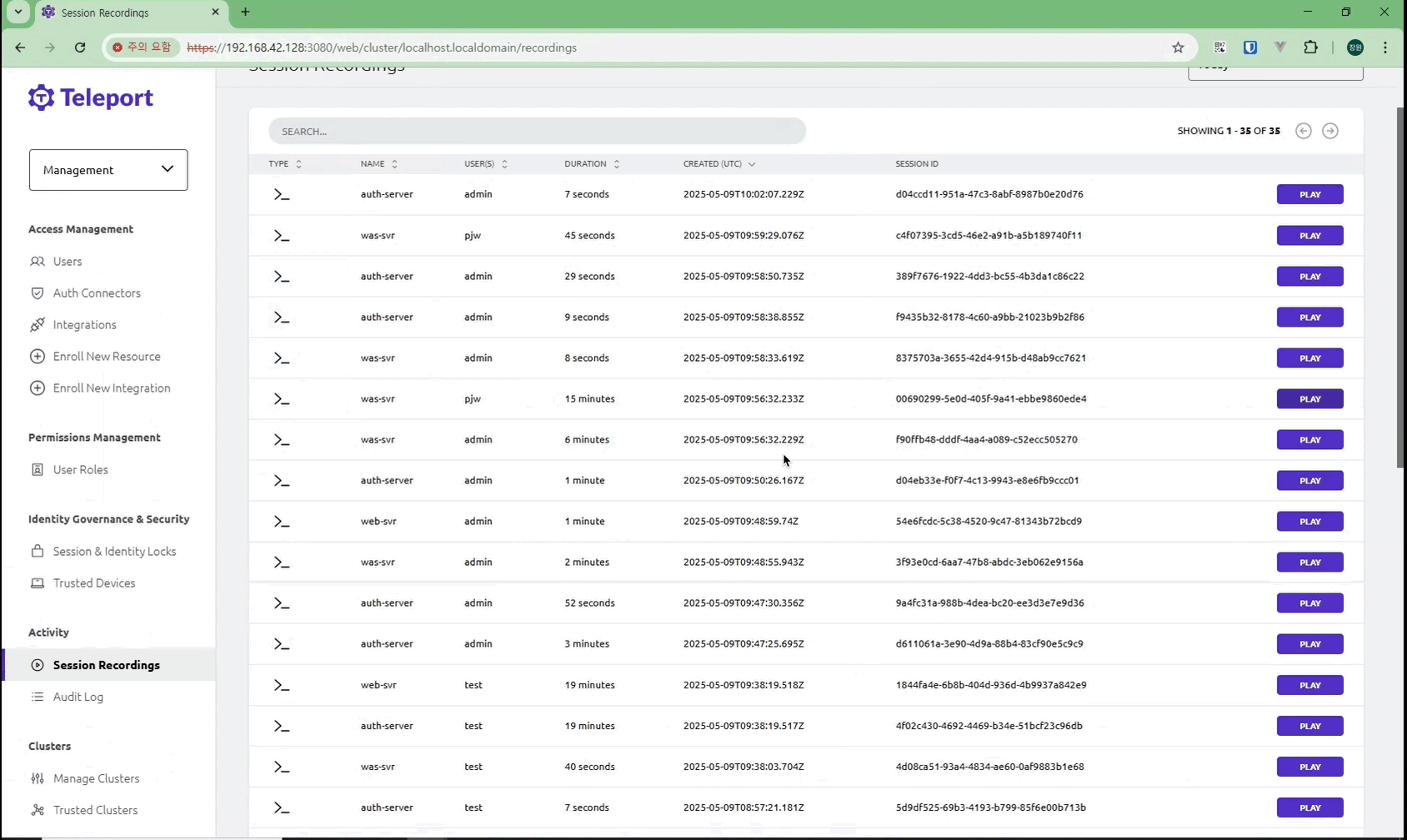The width and height of the screenshot is (1407, 840).
Task: Bookmark this page with star icon
Action: (1178, 47)
